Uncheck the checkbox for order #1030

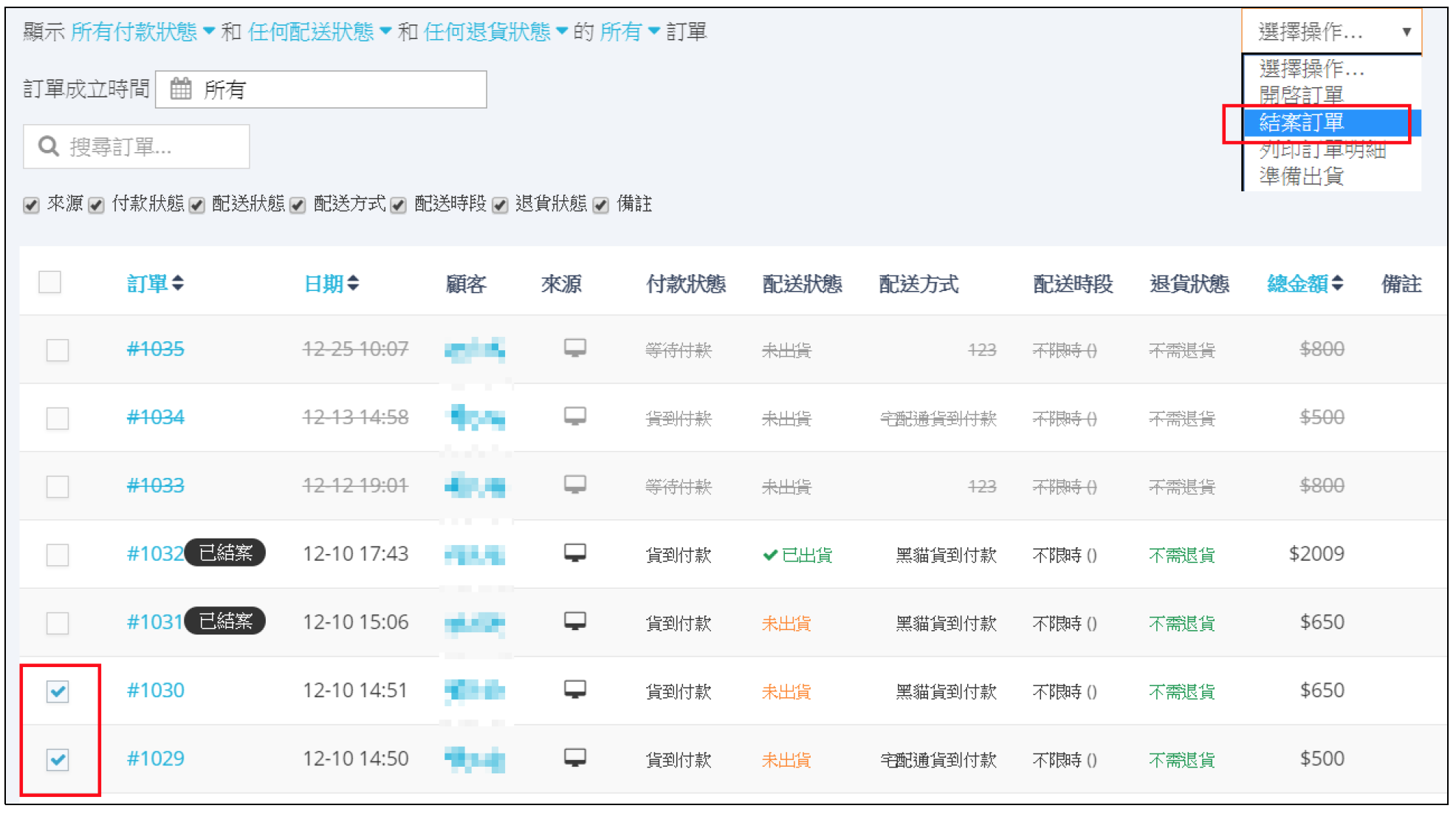point(58,691)
